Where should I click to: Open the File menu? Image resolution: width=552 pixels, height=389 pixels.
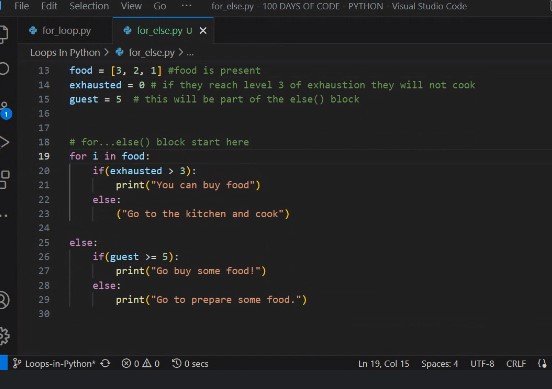click(x=21, y=6)
